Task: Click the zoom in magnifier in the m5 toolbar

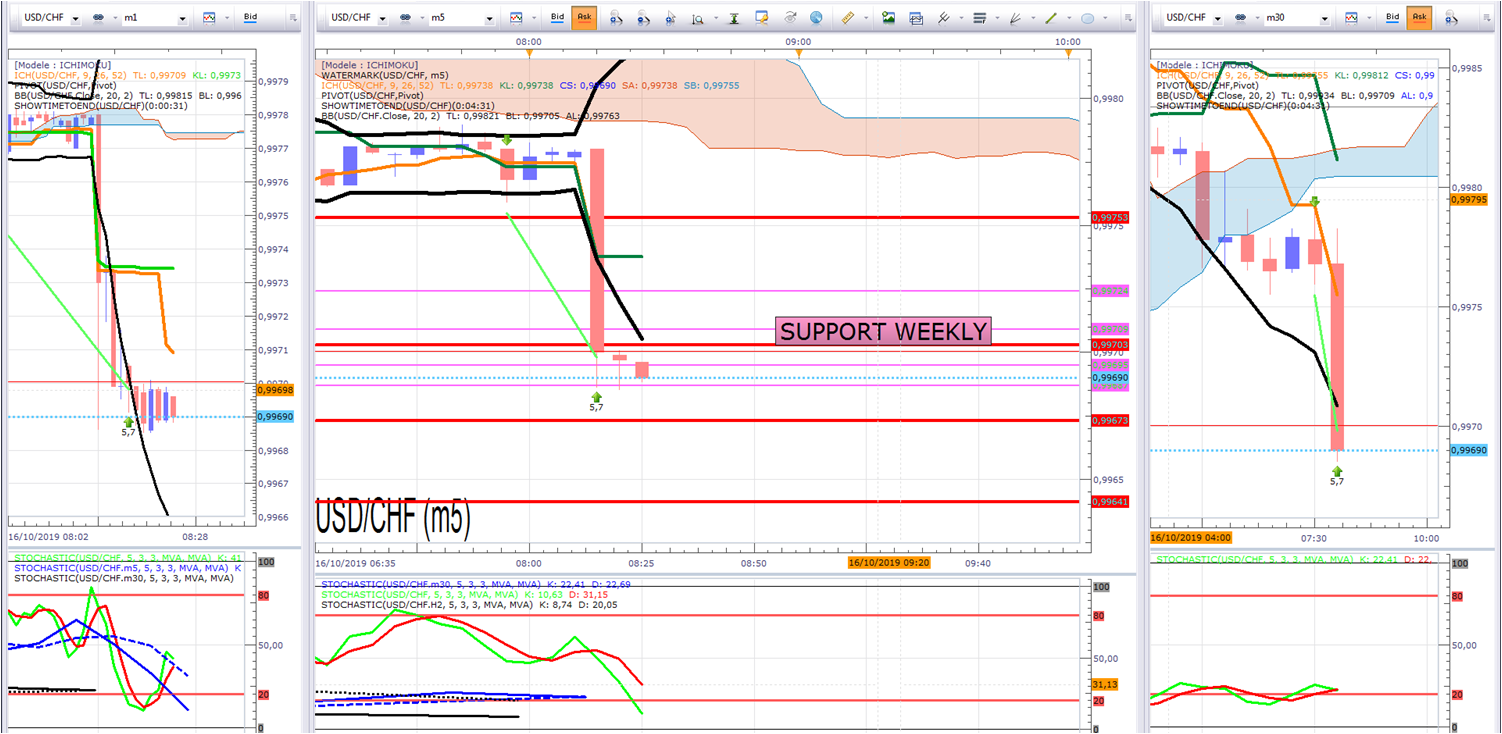Action: click(616, 18)
